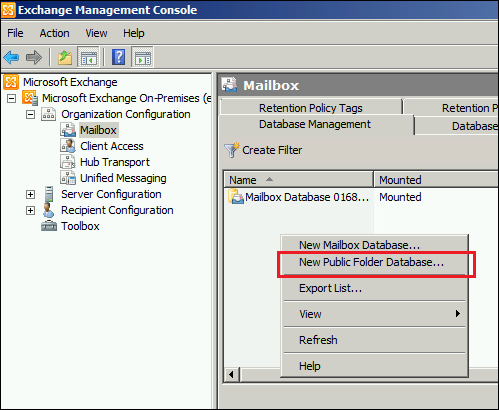Expand the Server Configuration node
This screenshot has width=499, height=410.
[x=30, y=194]
